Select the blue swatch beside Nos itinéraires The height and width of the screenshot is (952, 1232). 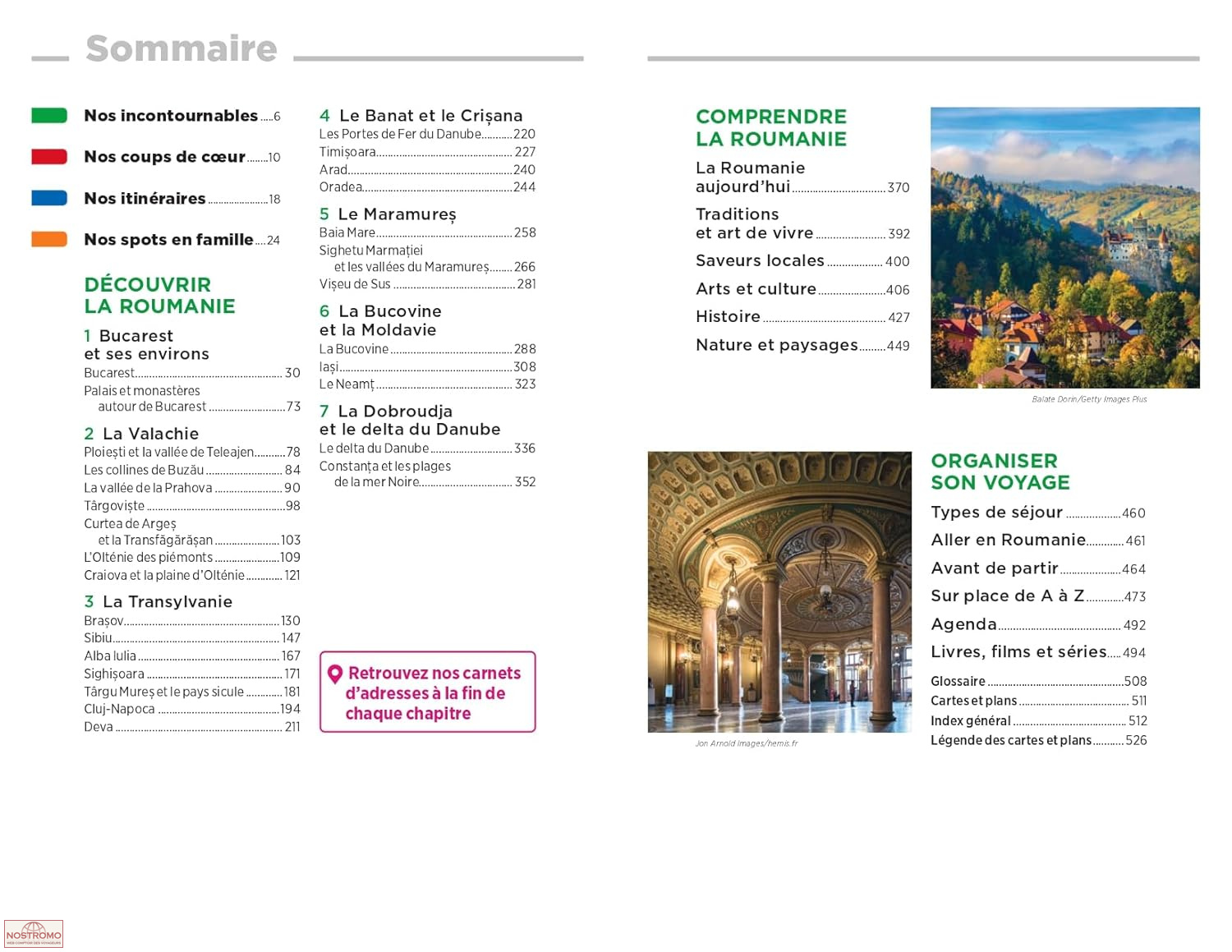click(x=49, y=198)
